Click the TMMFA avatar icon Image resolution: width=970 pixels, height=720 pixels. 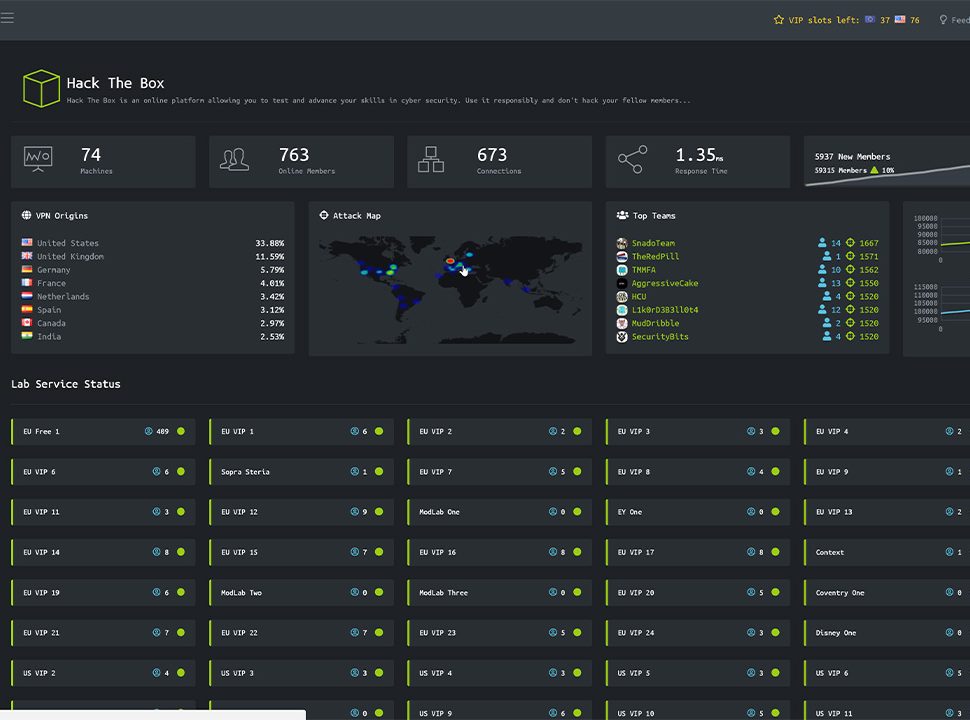[622, 270]
